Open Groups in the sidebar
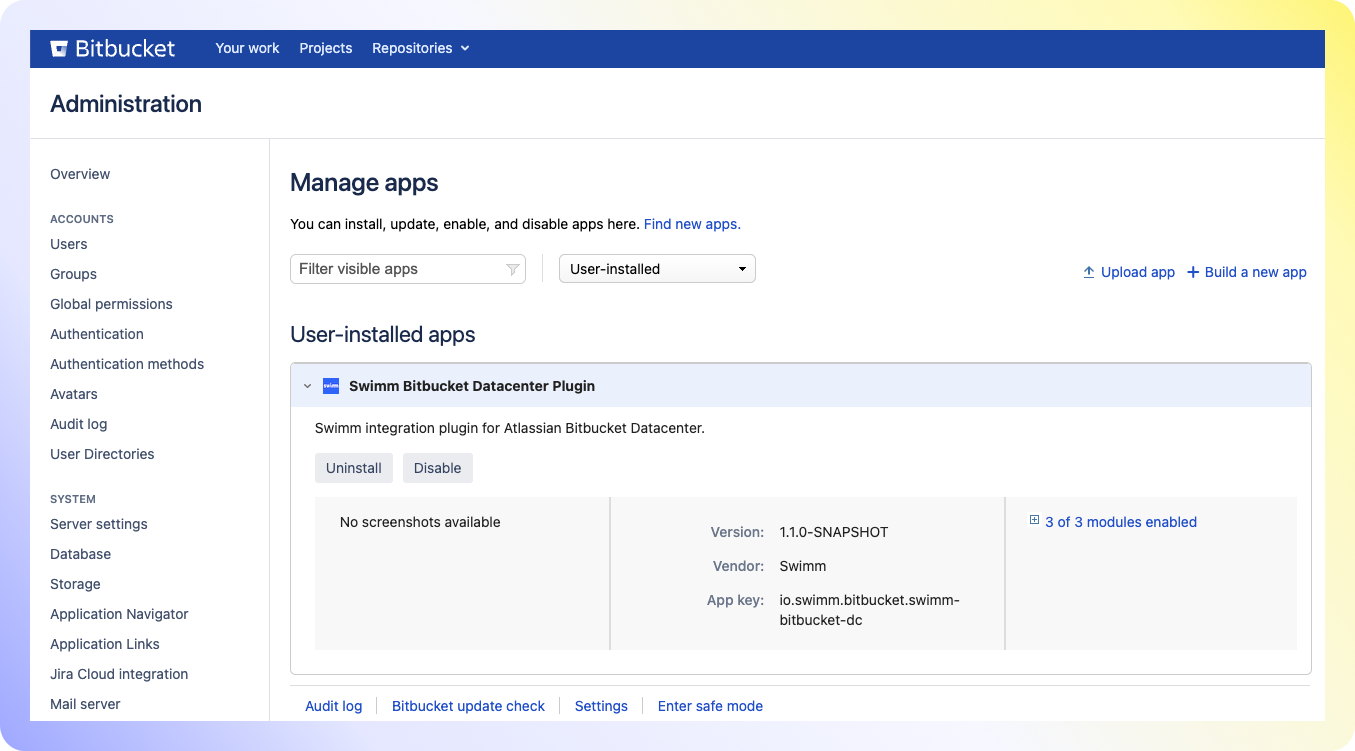Image resolution: width=1355 pixels, height=751 pixels. pyautogui.click(x=74, y=274)
